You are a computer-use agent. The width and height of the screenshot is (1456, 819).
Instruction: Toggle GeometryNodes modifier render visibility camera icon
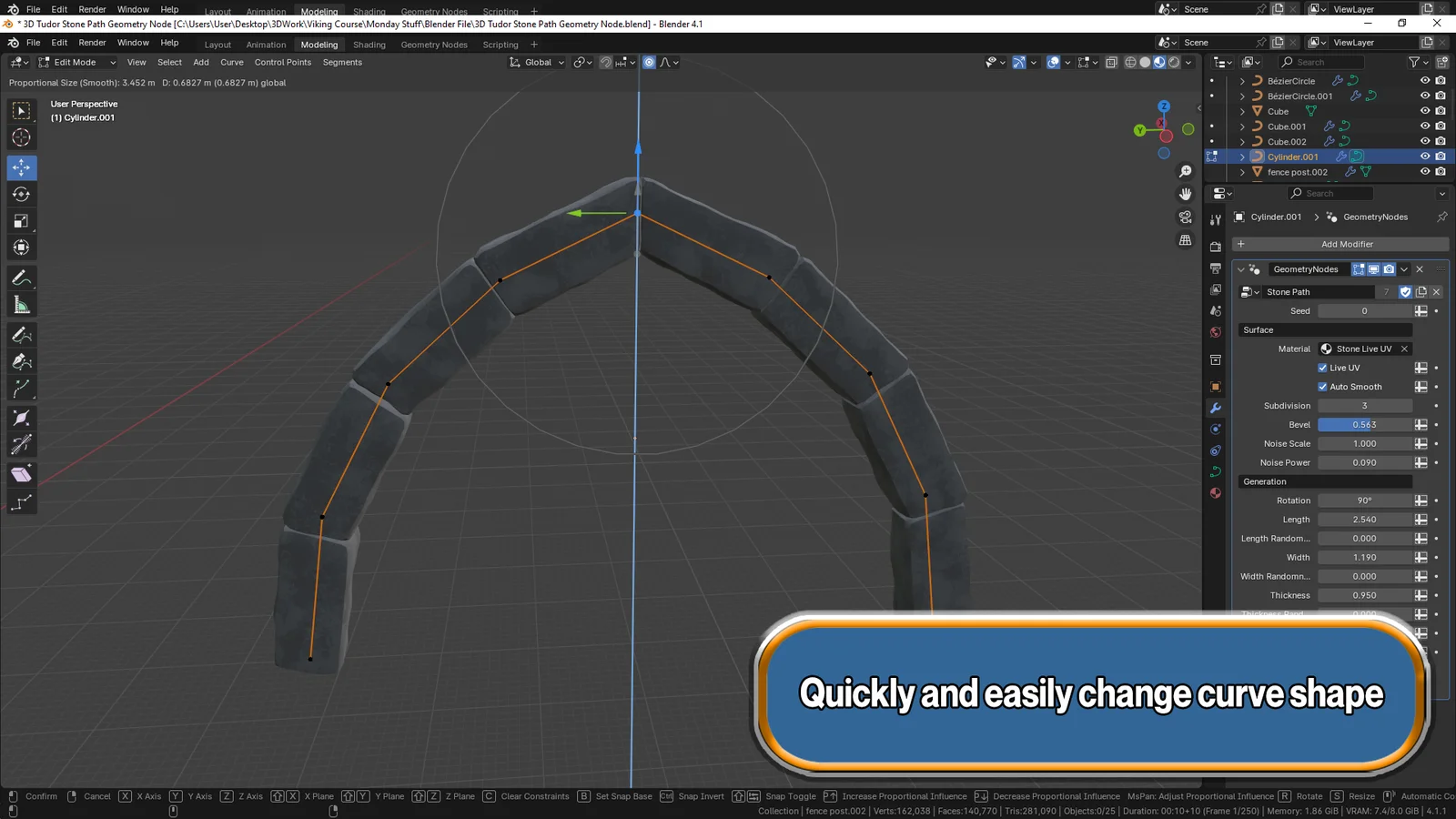pyautogui.click(x=1388, y=268)
